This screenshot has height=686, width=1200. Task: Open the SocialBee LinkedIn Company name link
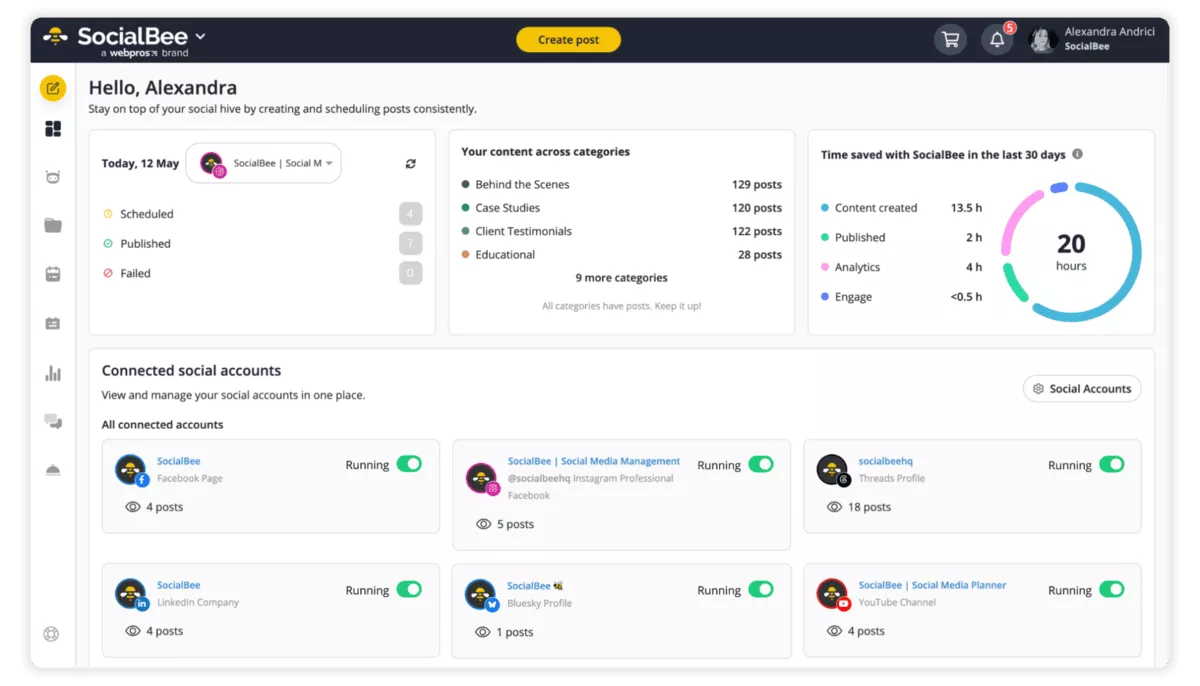(178, 585)
